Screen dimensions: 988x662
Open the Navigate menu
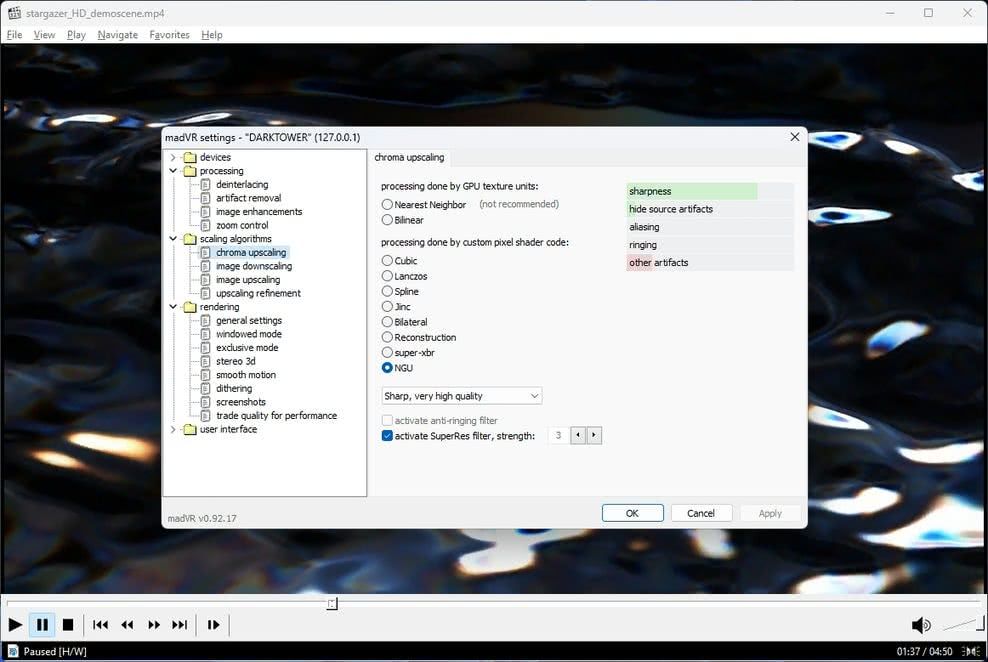(117, 35)
